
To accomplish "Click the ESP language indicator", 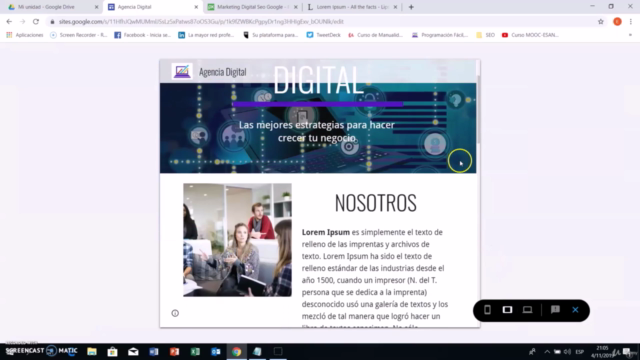I will [580, 351].
